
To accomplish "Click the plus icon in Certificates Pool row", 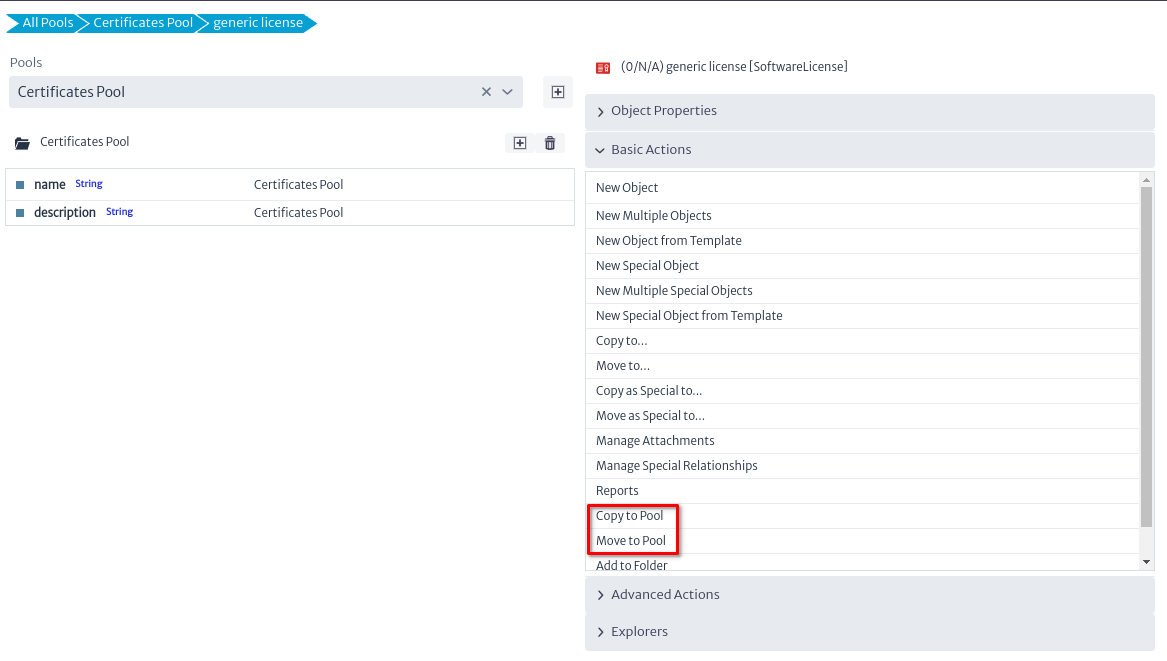I will click(519, 143).
